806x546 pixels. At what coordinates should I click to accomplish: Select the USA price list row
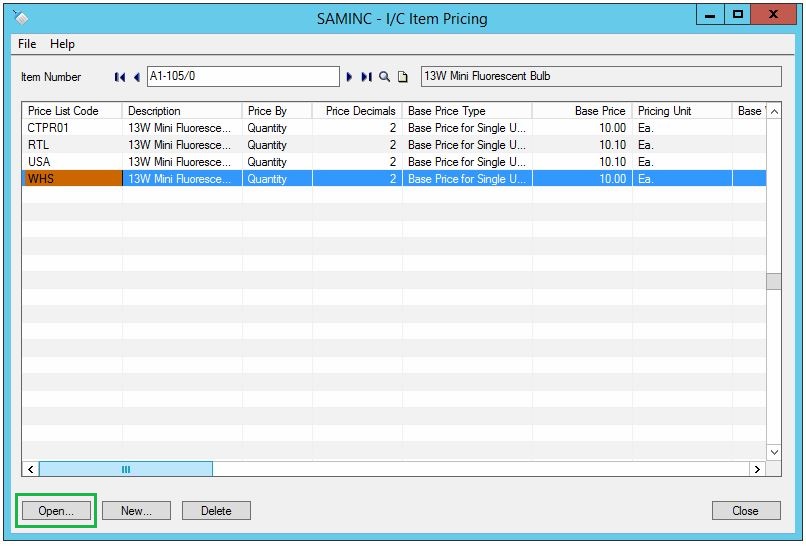tap(72, 162)
